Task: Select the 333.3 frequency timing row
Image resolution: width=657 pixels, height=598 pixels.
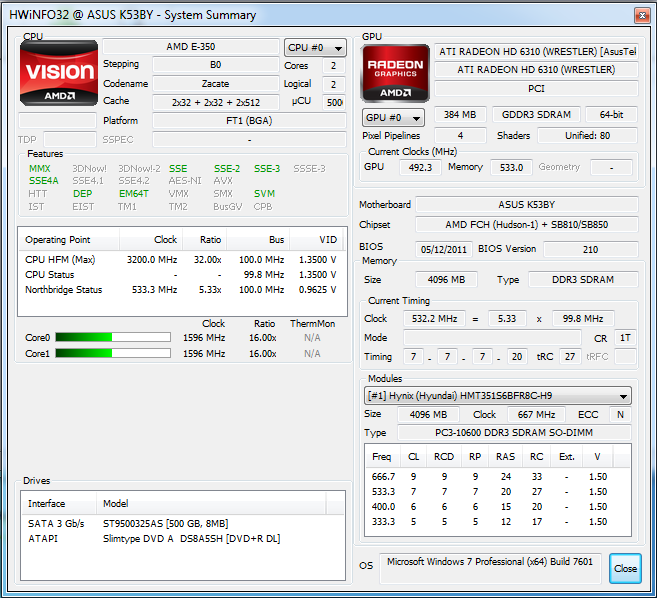Action: [x=498, y=522]
